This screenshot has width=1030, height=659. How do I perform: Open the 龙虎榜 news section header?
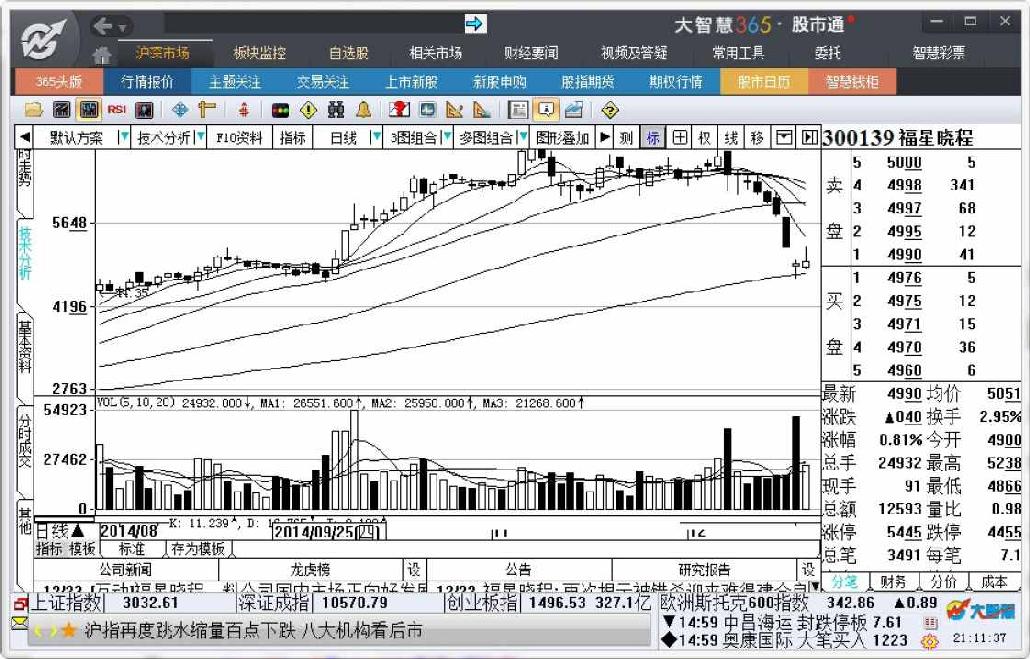point(310,569)
